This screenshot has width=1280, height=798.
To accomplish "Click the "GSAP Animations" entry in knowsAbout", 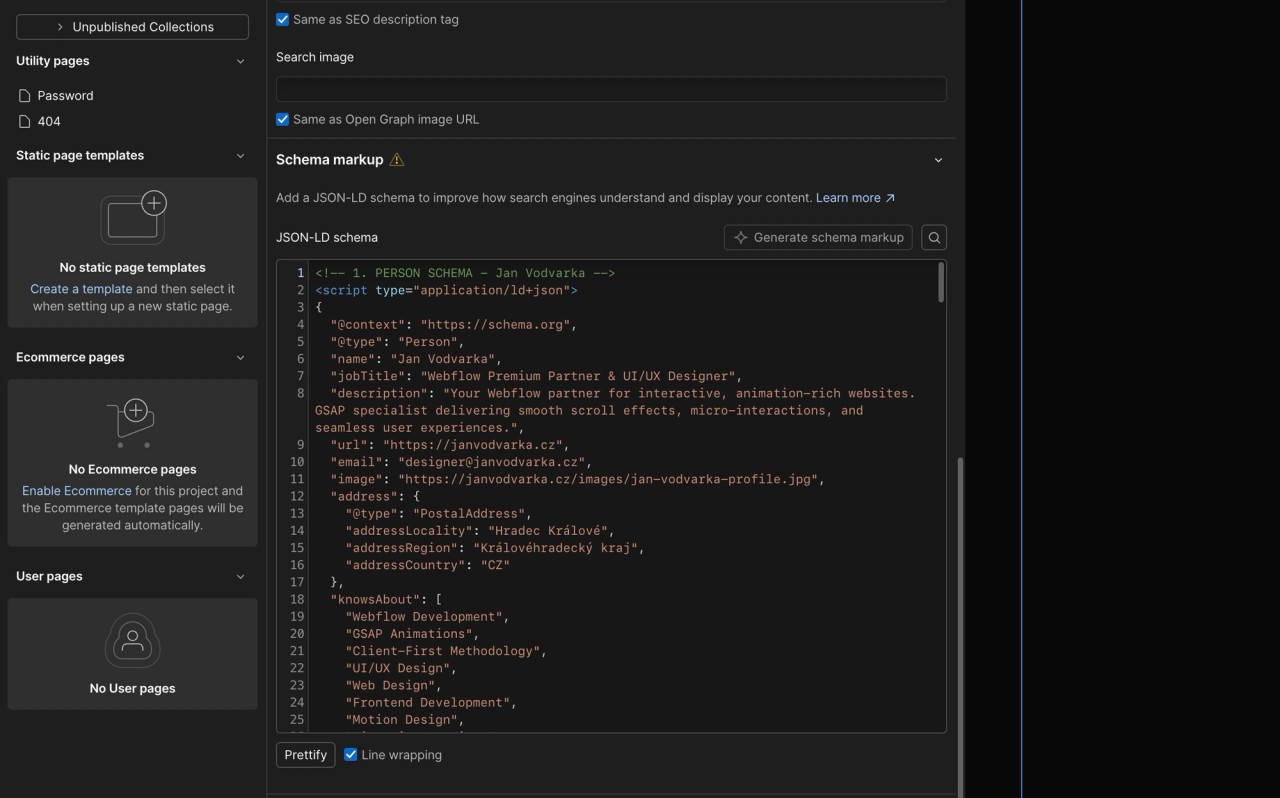I will (x=412, y=634).
